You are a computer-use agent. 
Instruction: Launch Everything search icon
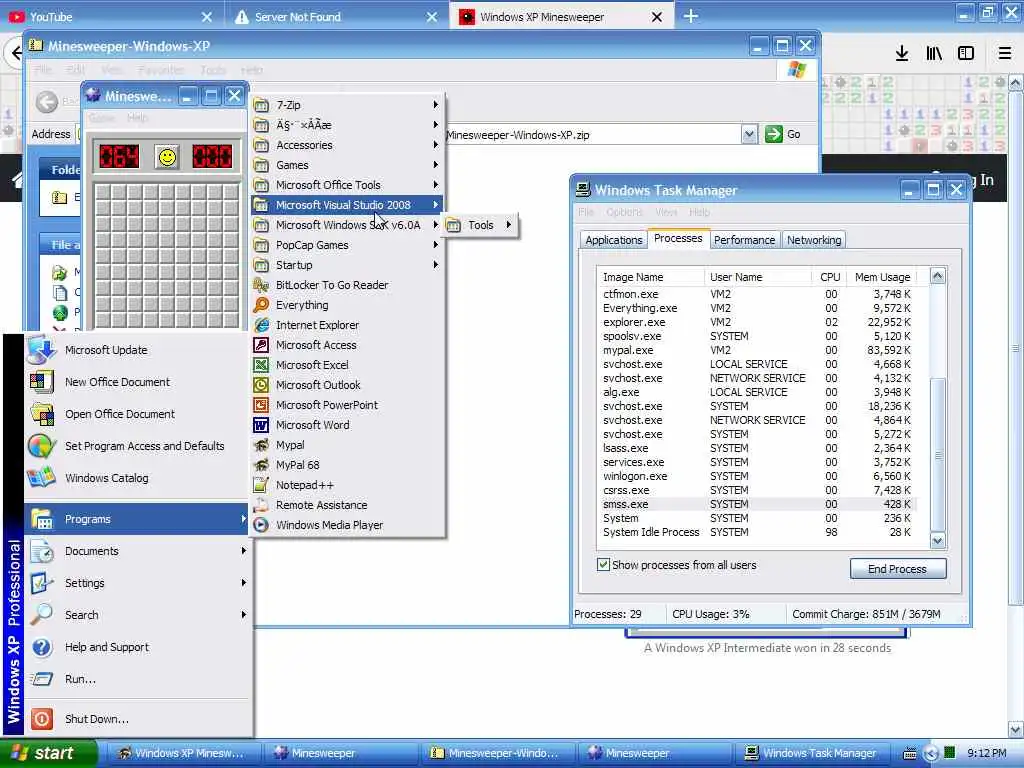(261, 305)
